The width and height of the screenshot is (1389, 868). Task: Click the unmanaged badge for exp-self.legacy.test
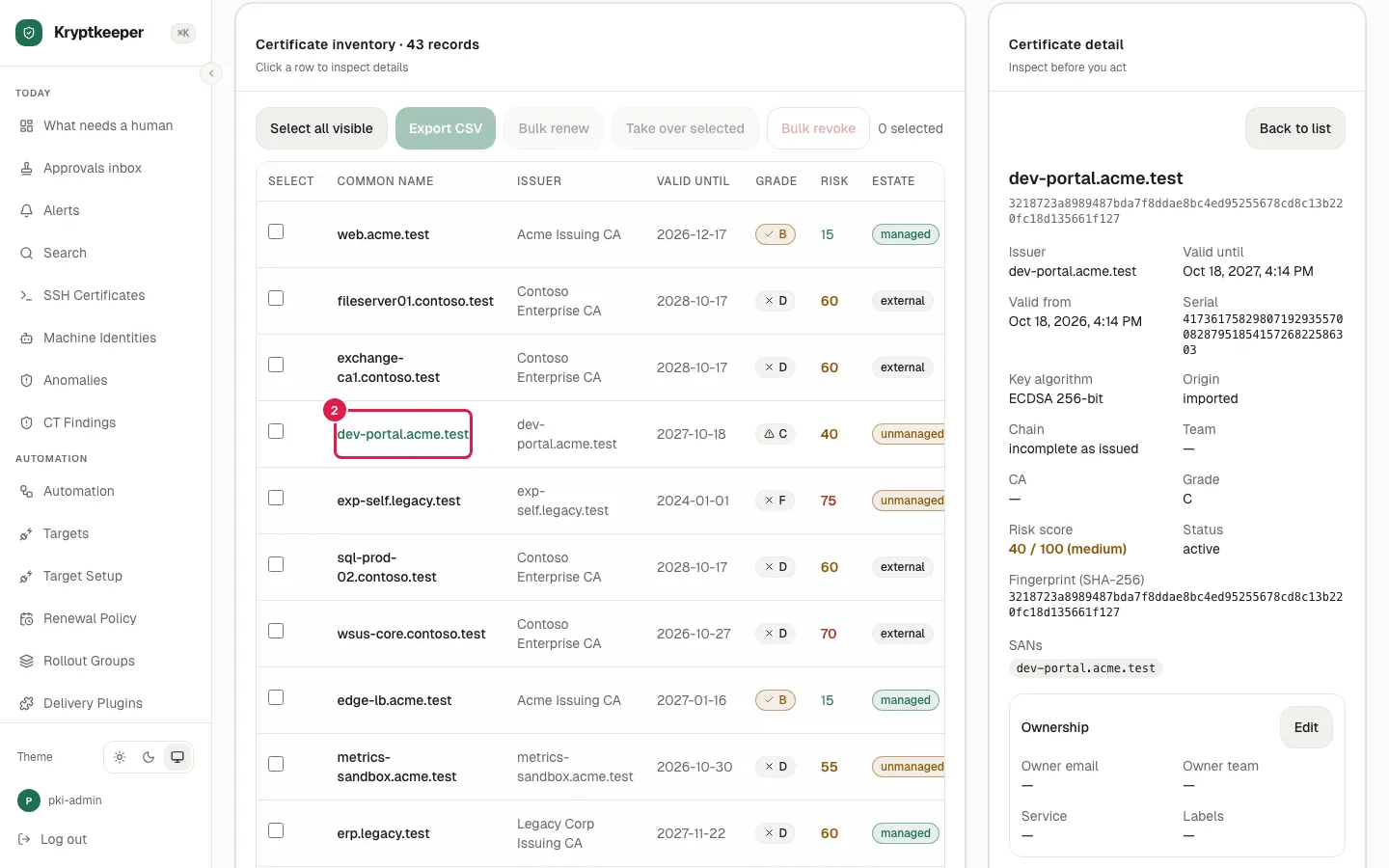[x=911, y=501]
